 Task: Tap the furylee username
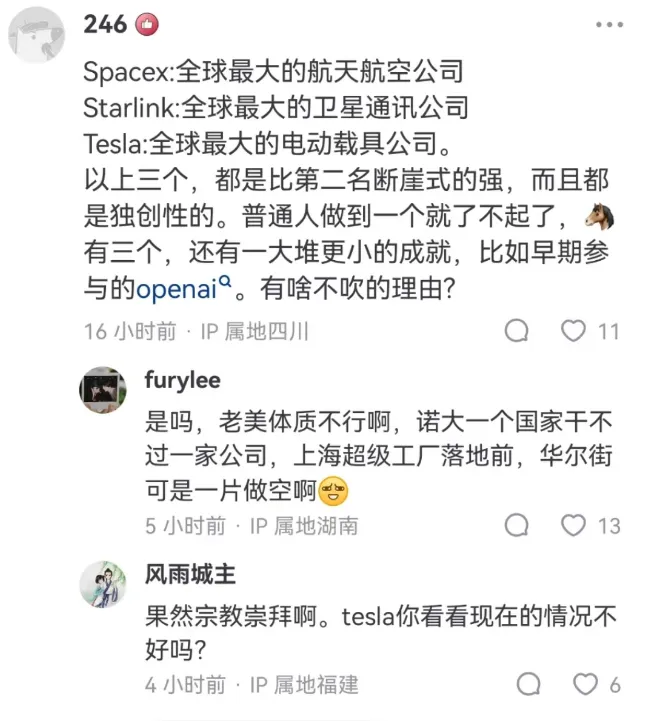pos(181,381)
